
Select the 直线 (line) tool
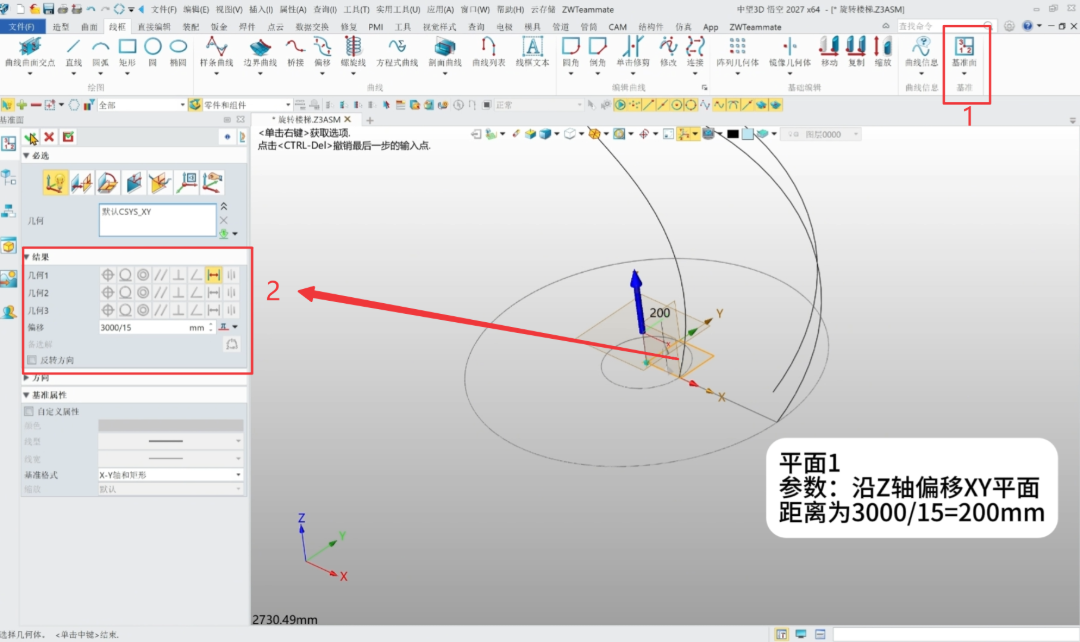point(73,53)
